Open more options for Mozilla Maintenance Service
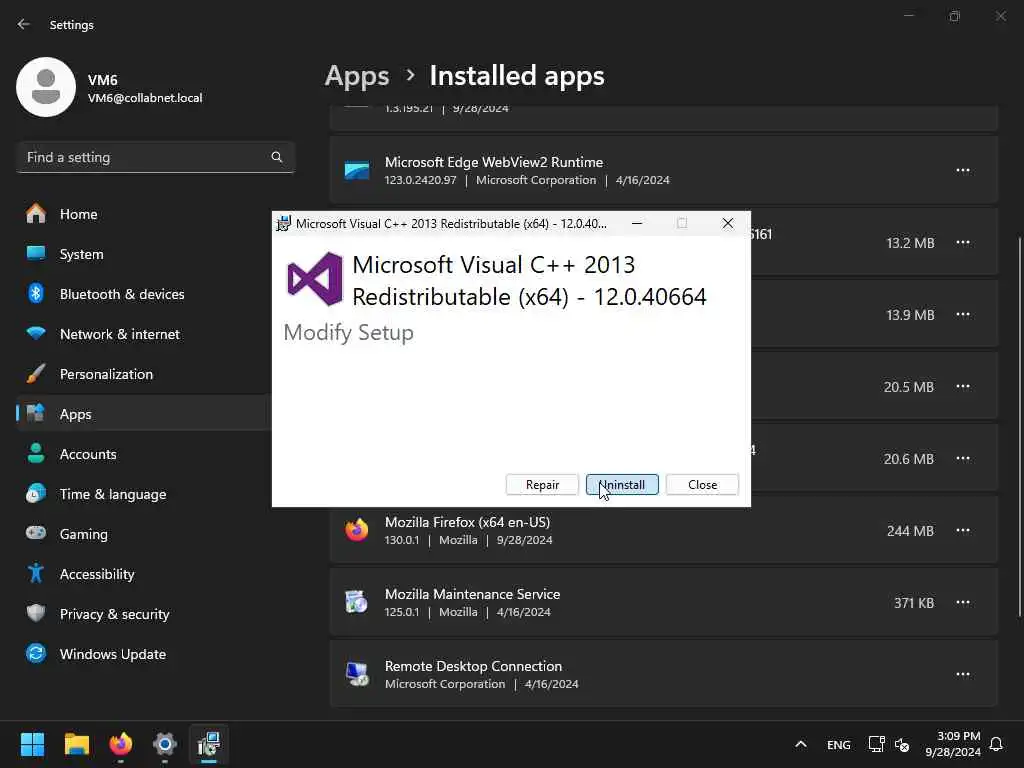The height and width of the screenshot is (768, 1024). tap(963, 603)
